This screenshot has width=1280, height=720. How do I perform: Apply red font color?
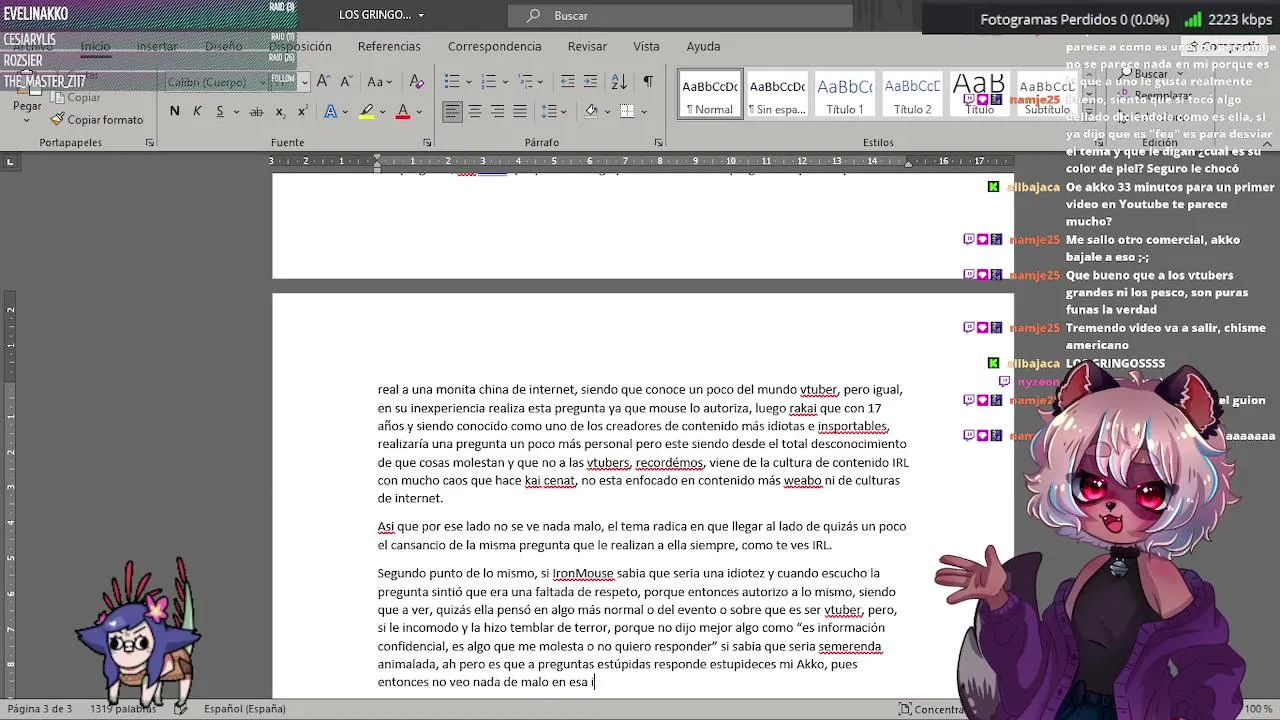pyautogui.click(x=403, y=111)
